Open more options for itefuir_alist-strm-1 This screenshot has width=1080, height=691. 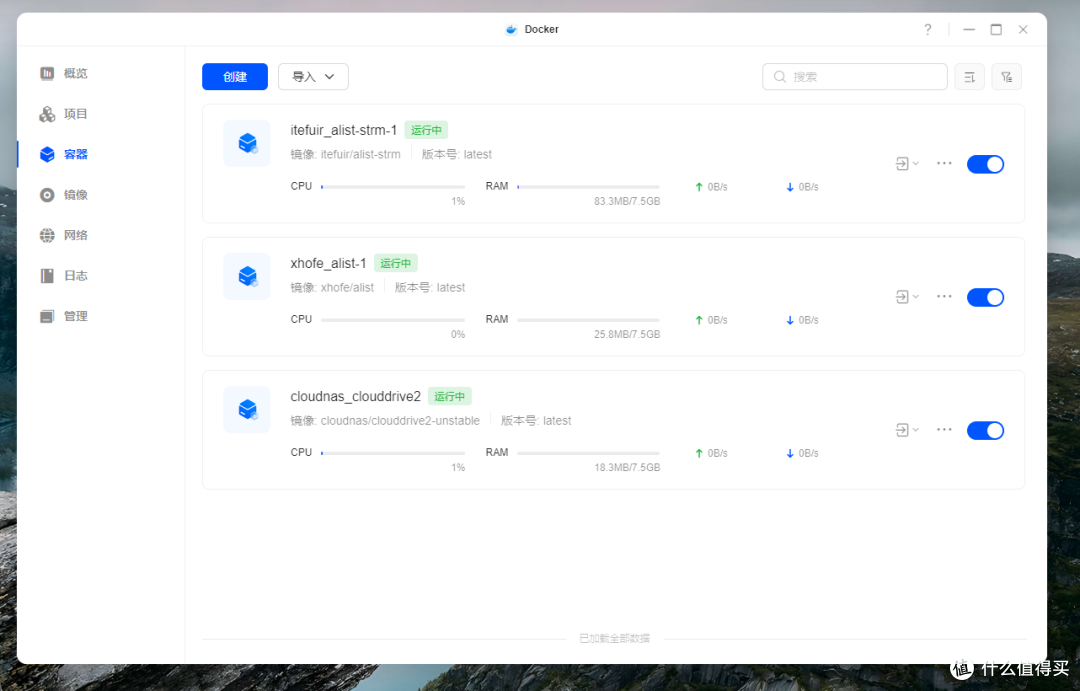944,163
